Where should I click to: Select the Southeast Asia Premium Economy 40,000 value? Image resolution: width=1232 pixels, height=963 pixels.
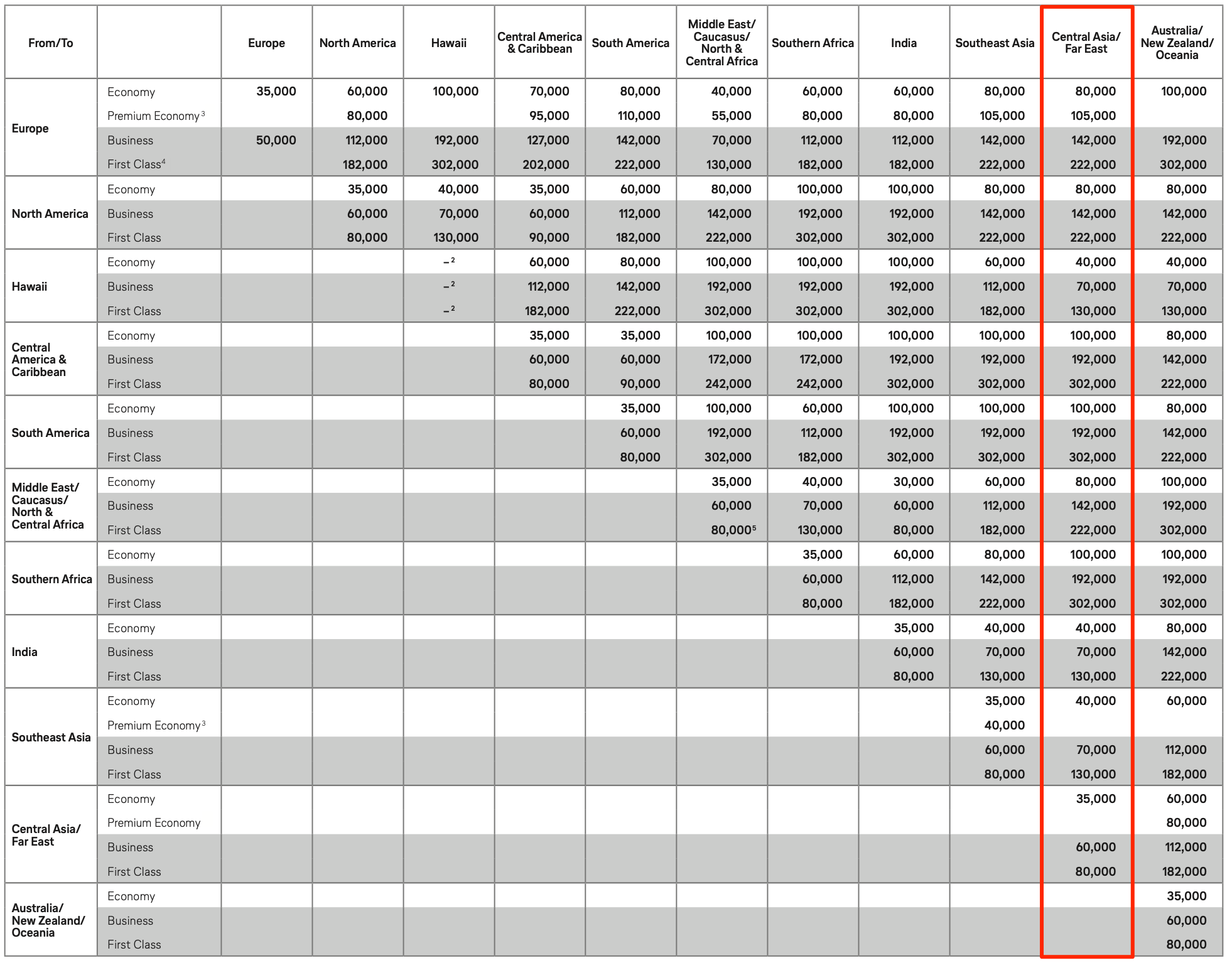click(x=1004, y=725)
